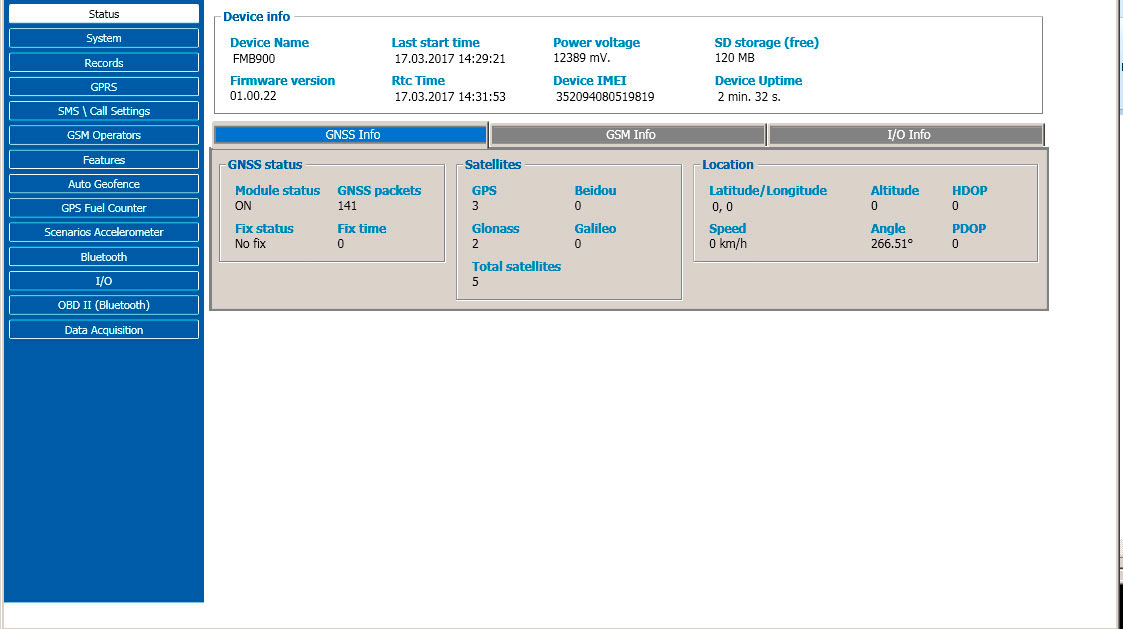Go to GPRS settings
Image resolution: width=1123 pixels, height=629 pixels.
[103, 87]
